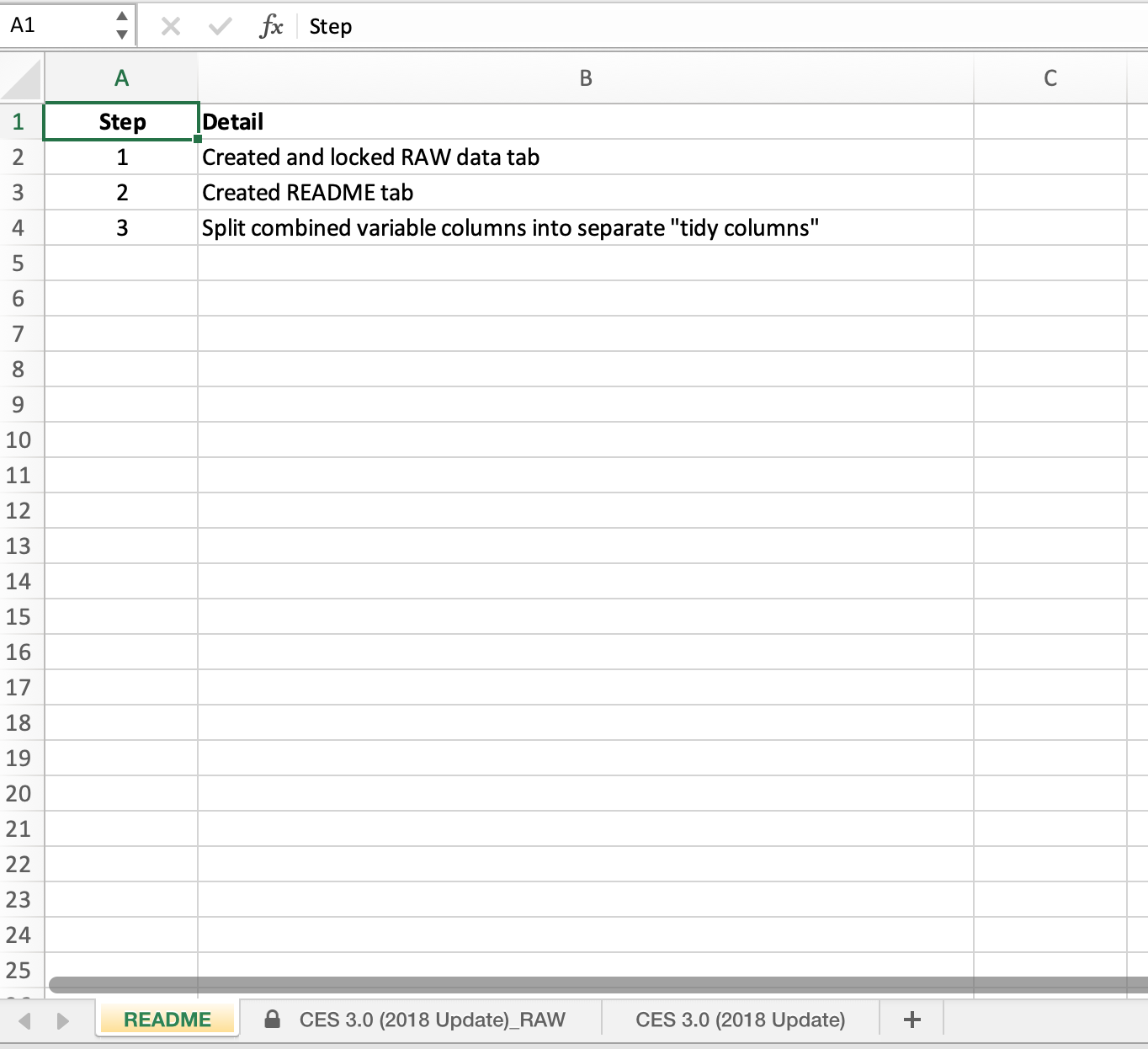Viewport: 1148px width, 1049px height.
Task: Open the CES 3.0 (2018 Update) tab
Action: point(740,1020)
